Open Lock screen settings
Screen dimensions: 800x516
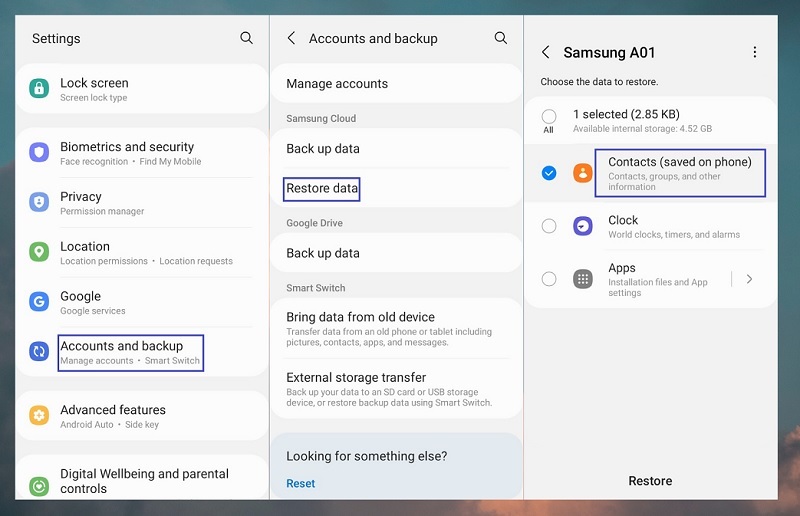point(142,89)
